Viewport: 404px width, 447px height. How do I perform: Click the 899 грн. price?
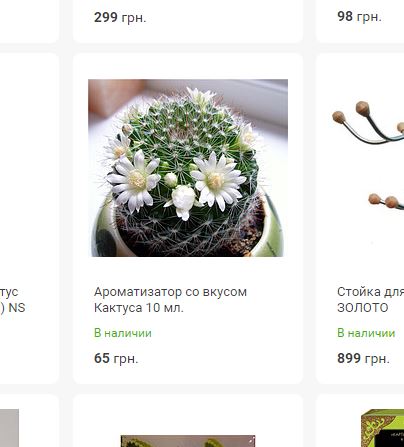click(363, 358)
